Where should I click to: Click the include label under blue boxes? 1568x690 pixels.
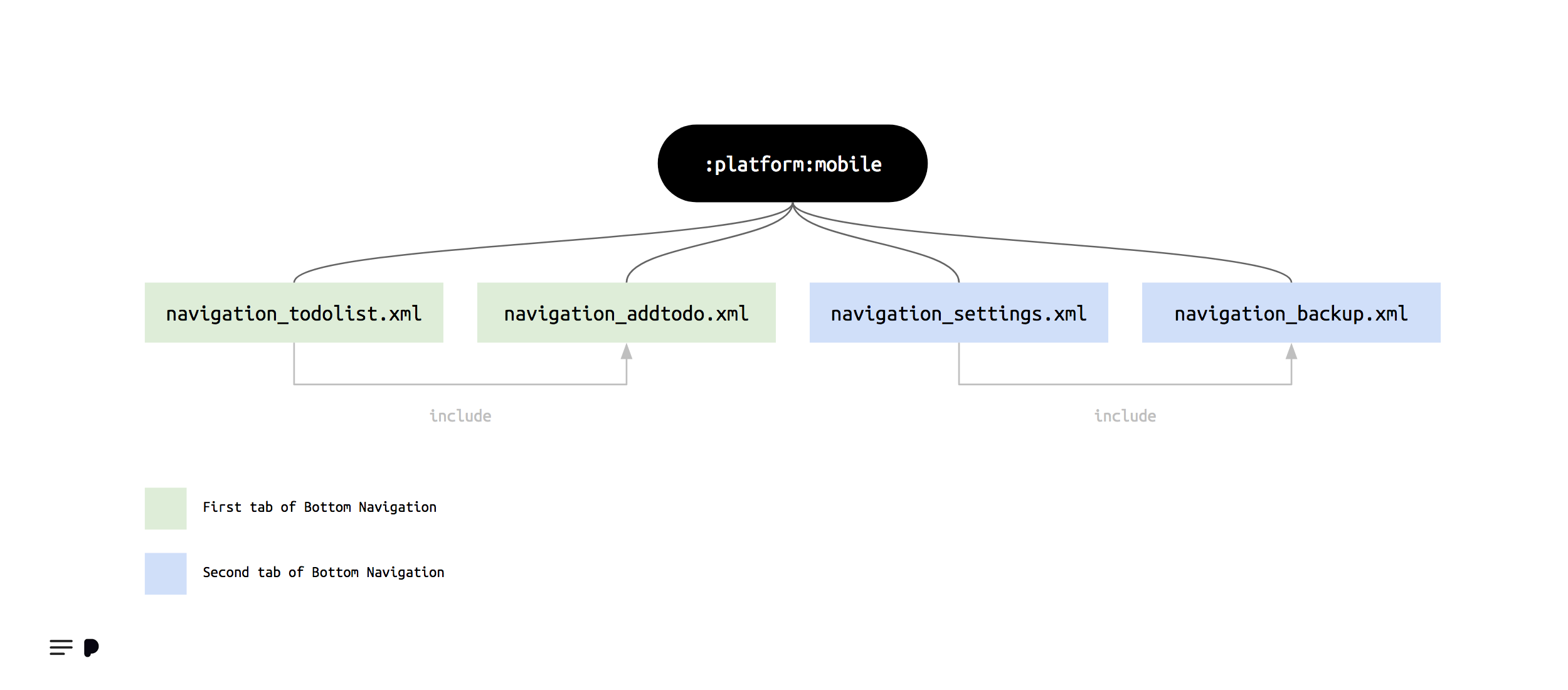1125,416
